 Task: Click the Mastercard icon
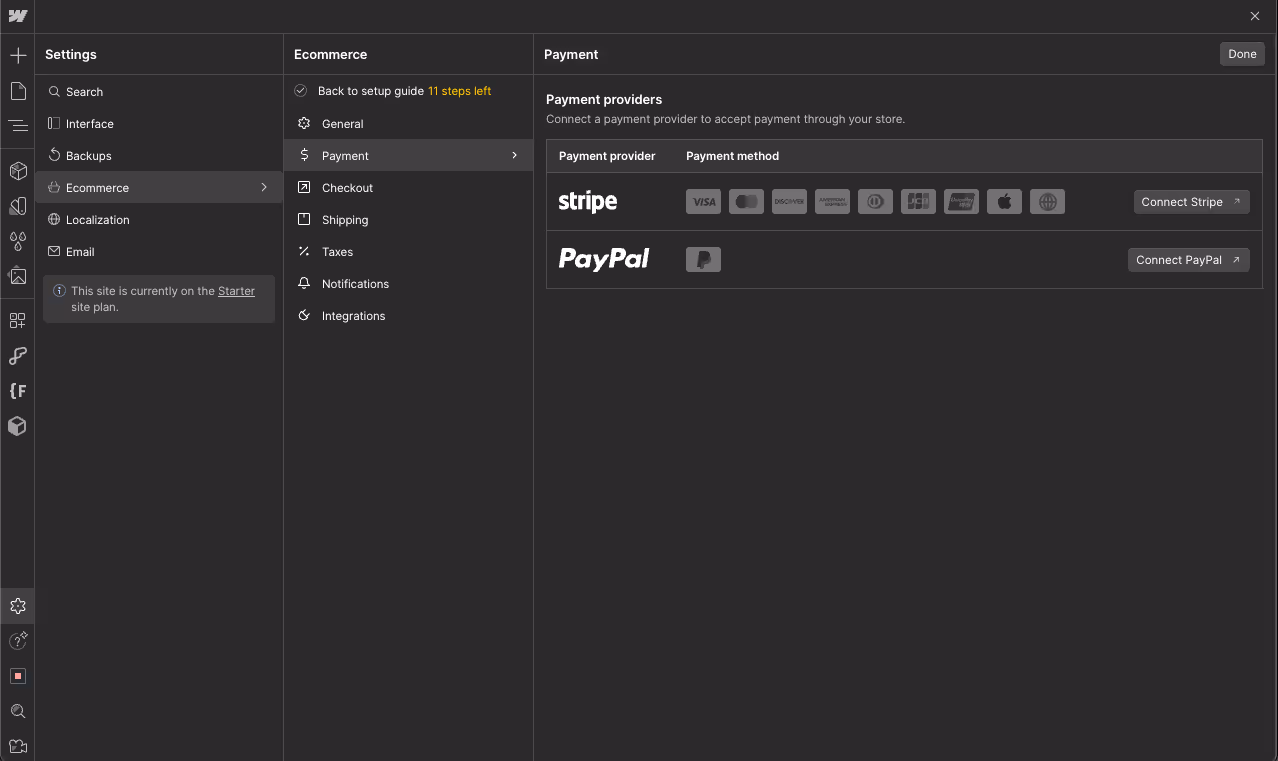(746, 202)
